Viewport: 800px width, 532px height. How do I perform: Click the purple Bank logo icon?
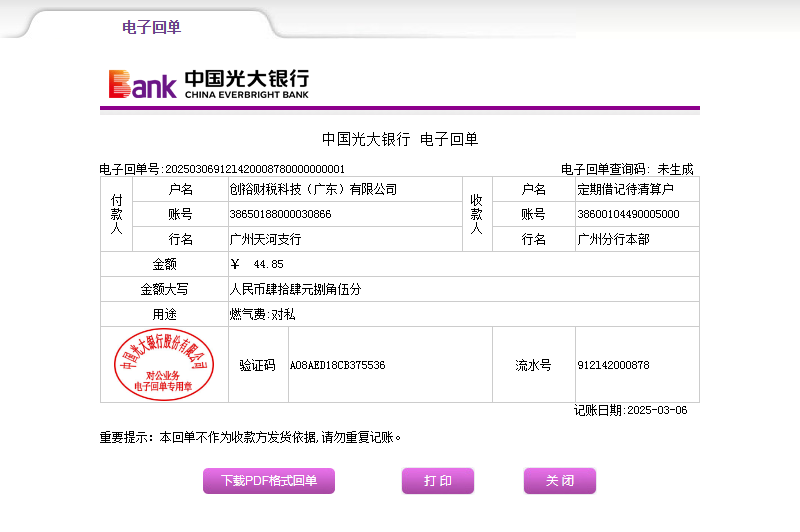coord(142,85)
